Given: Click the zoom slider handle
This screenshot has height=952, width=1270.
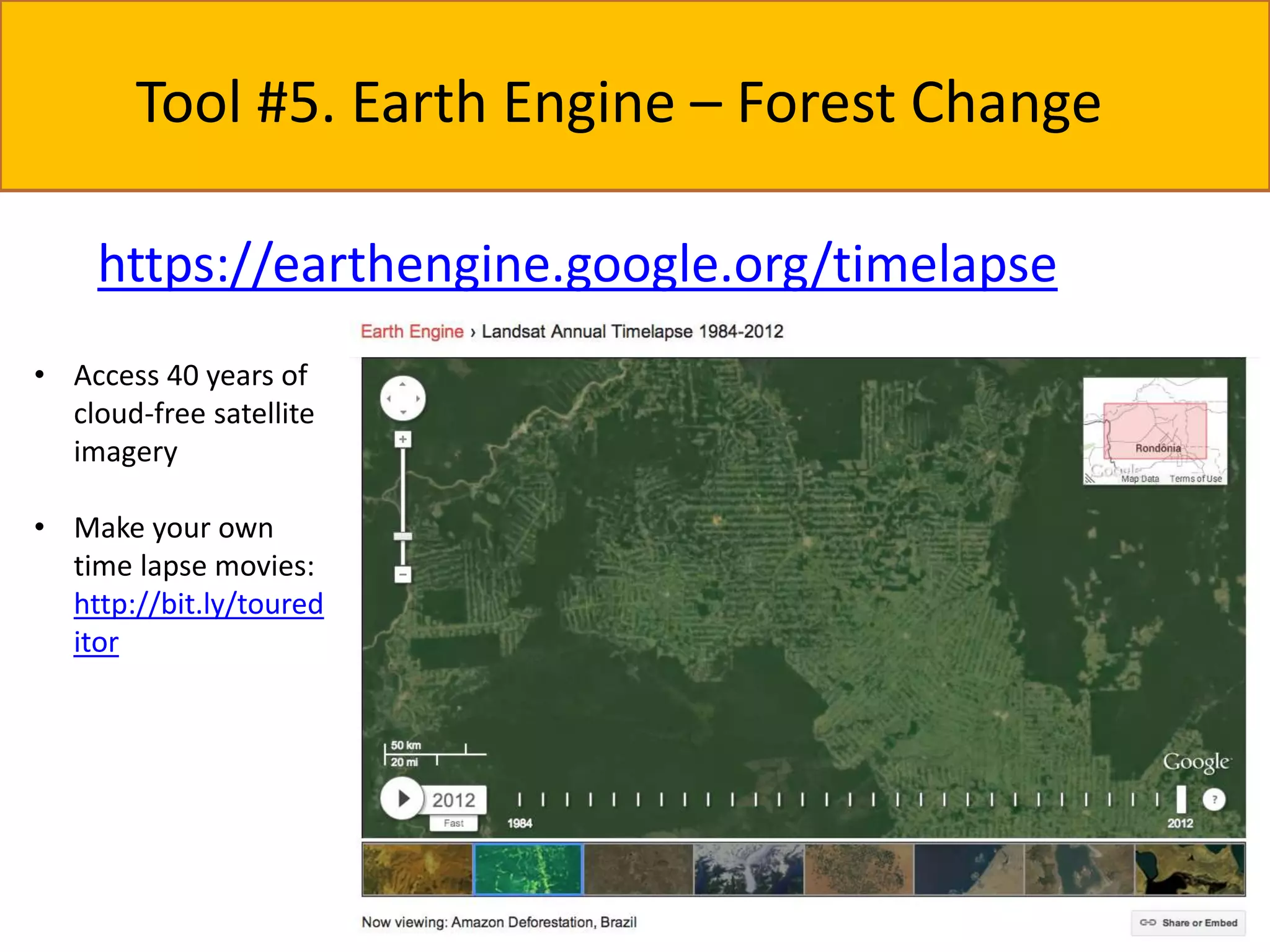Looking at the screenshot, I should pyautogui.click(x=403, y=536).
